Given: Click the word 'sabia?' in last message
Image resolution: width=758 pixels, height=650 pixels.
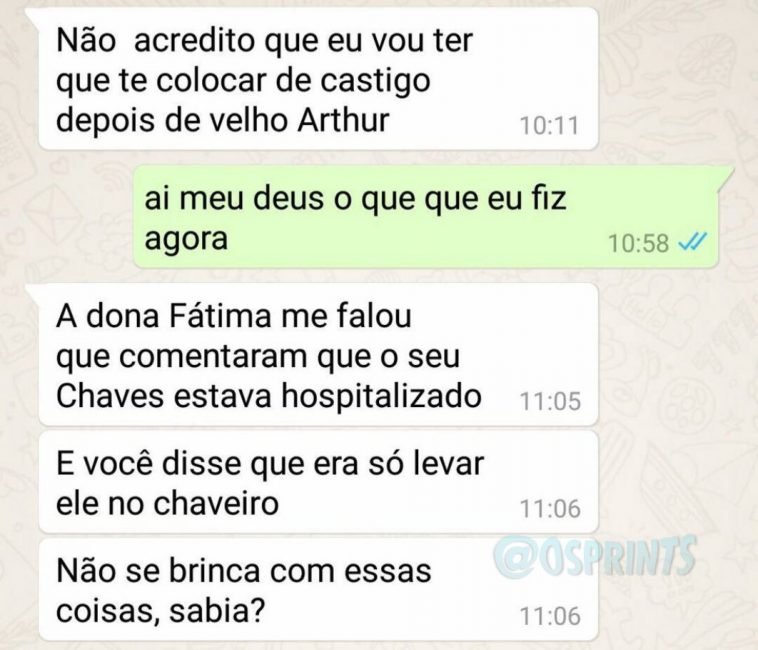Looking at the screenshot, I should [x=217, y=612].
